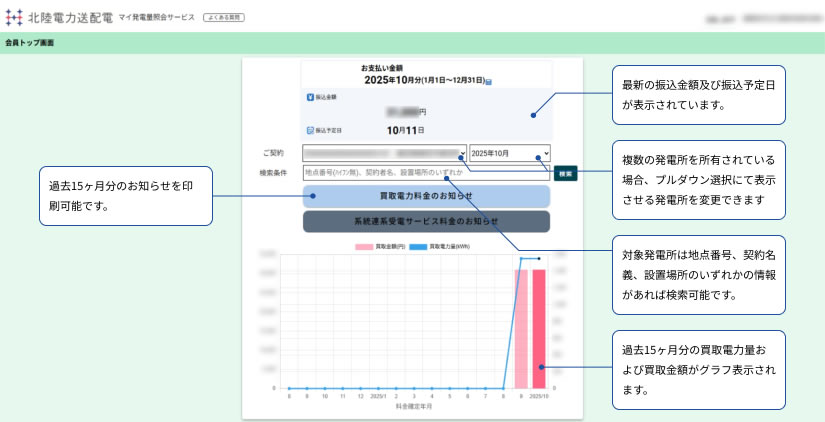Toggle 買取金額(円) series in chart legend

click(376, 246)
